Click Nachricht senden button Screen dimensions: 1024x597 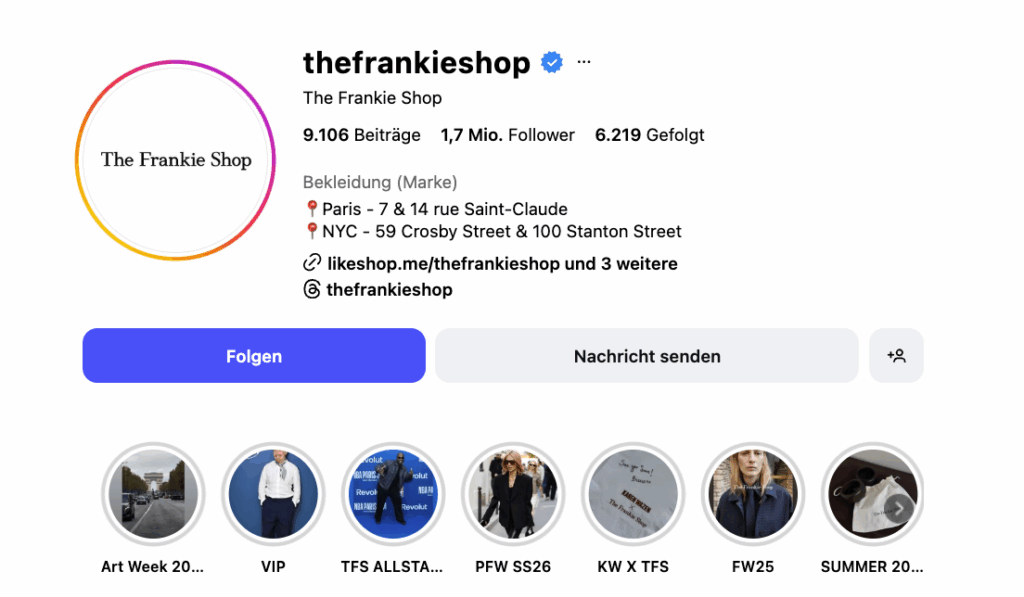pos(647,355)
